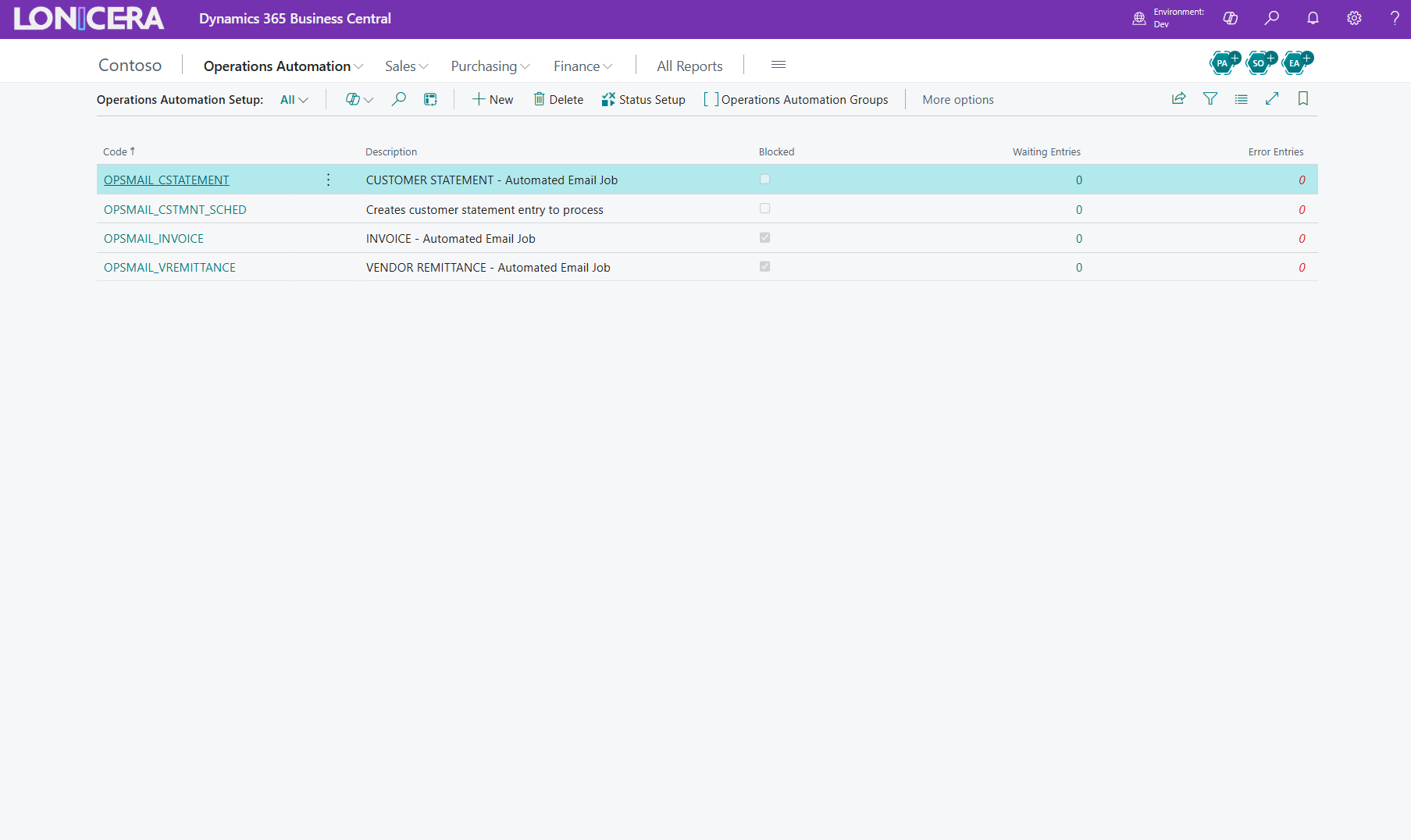This screenshot has height=840, width=1411.
Task: Show row actions for OPSMAIL_CSTATEMENT
Action: [328, 180]
